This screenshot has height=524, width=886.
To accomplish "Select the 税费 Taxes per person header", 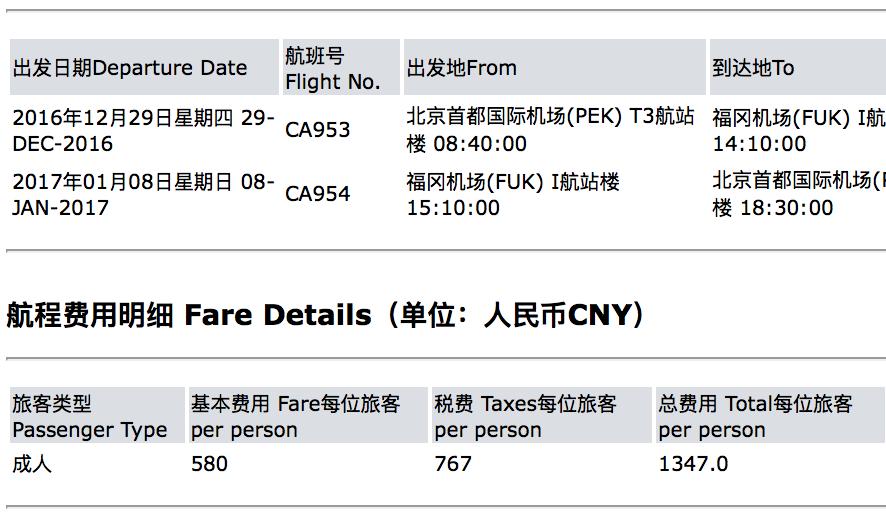I will [x=526, y=417].
